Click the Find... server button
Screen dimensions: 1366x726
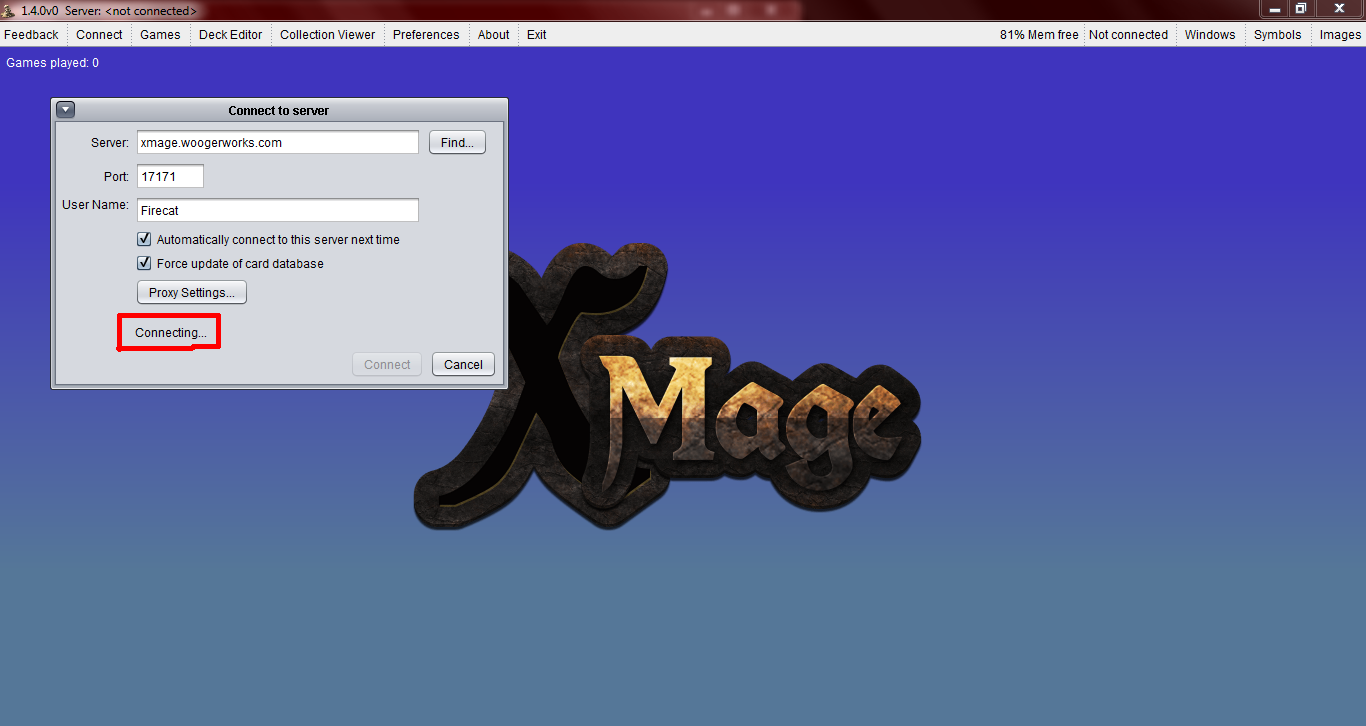457,142
